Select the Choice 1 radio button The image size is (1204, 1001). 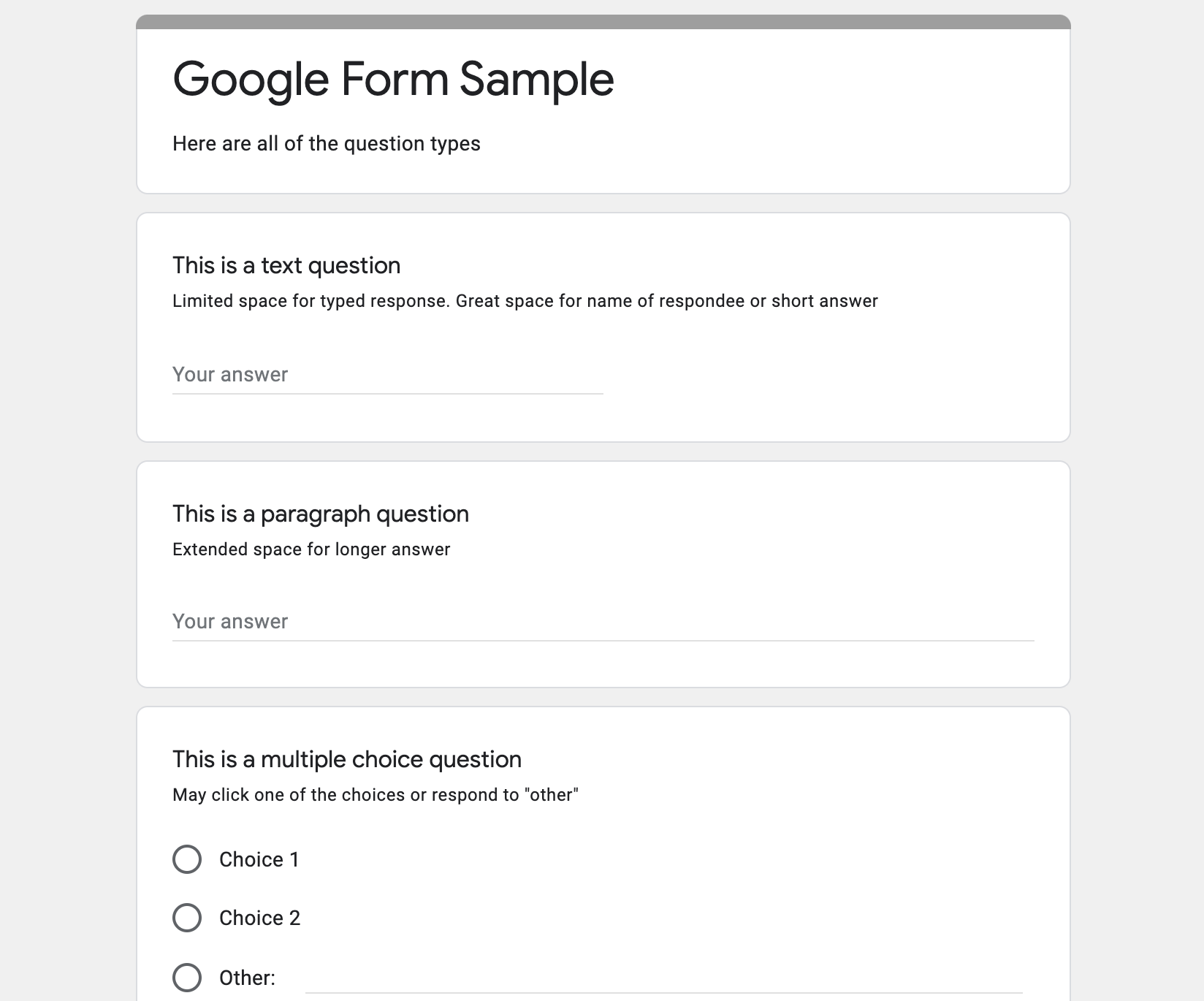[187, 860]
